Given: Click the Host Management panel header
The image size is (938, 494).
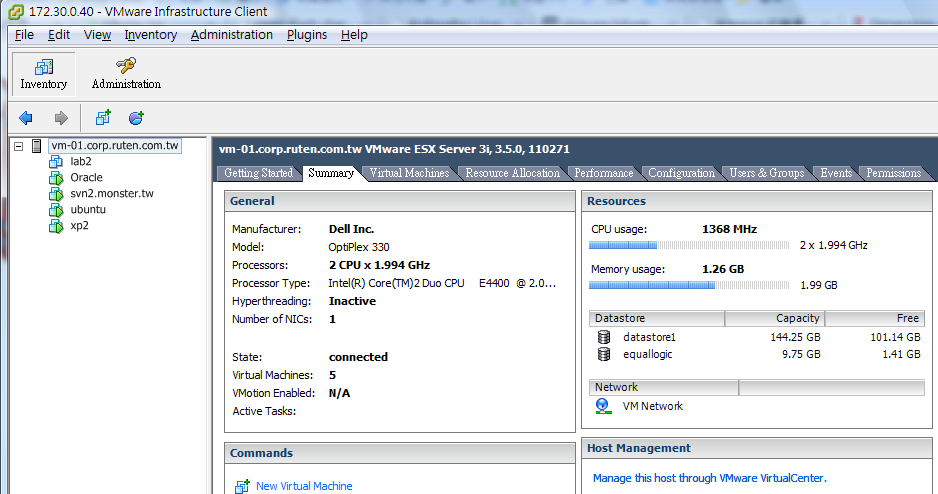Looking at the screenshot, I should [x=756, y=449].
